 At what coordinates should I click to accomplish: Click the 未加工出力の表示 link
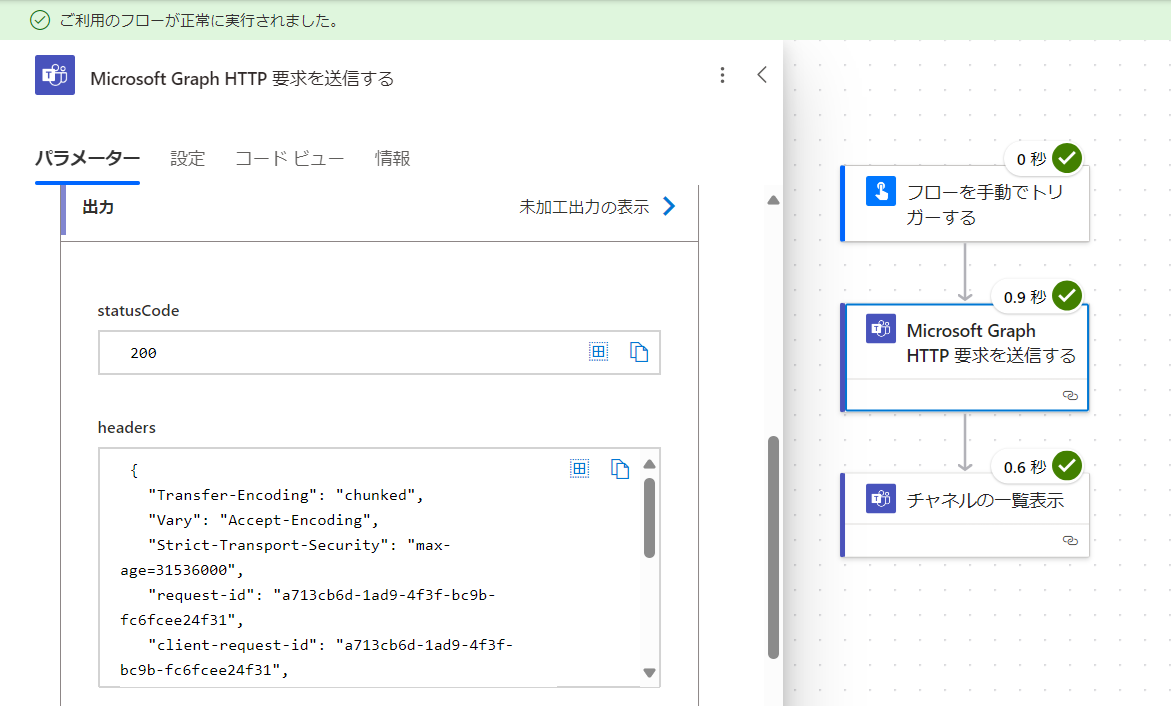click(x=584, y=207)
